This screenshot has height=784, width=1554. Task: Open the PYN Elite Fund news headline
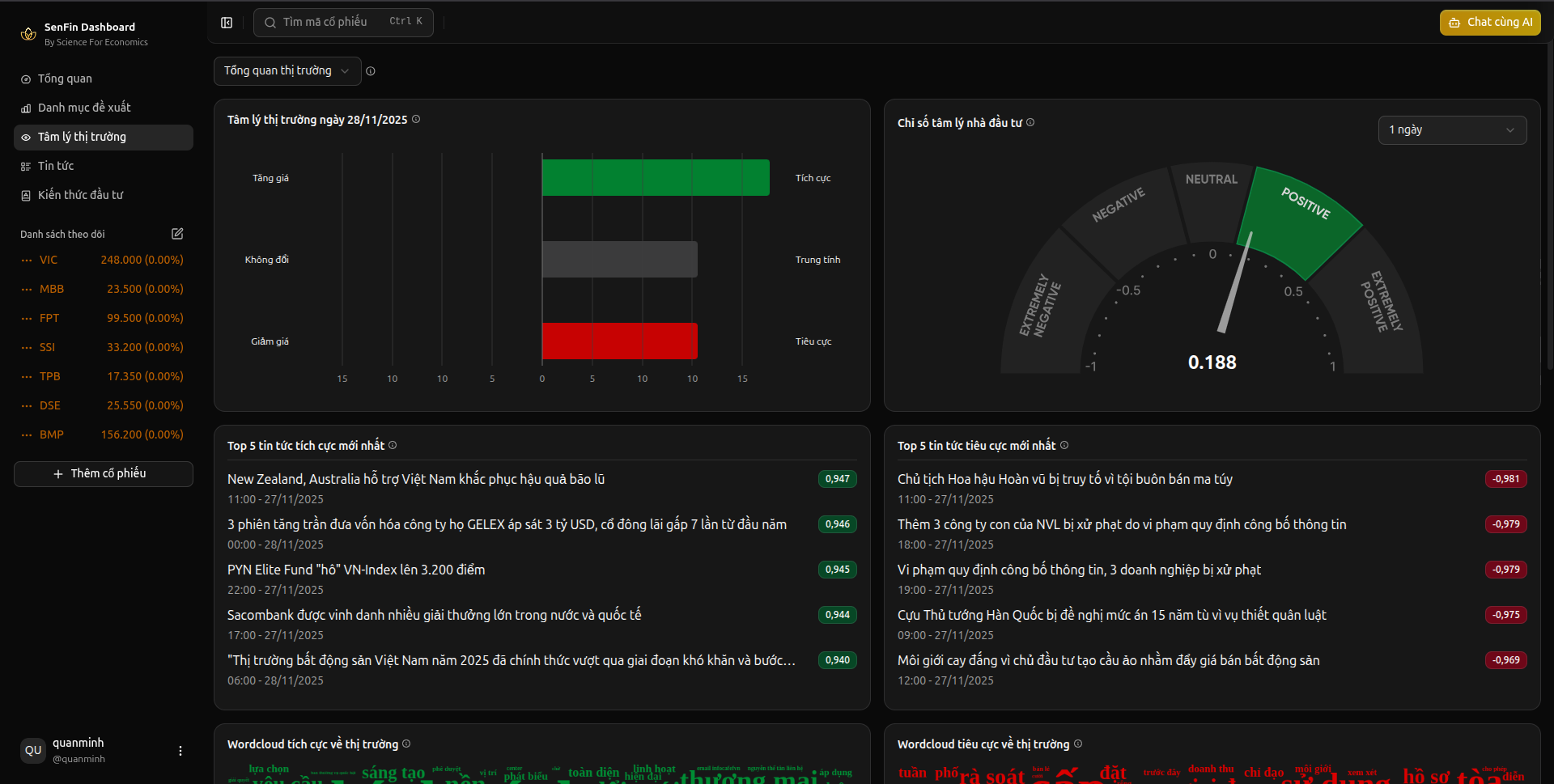coord(356,570)
